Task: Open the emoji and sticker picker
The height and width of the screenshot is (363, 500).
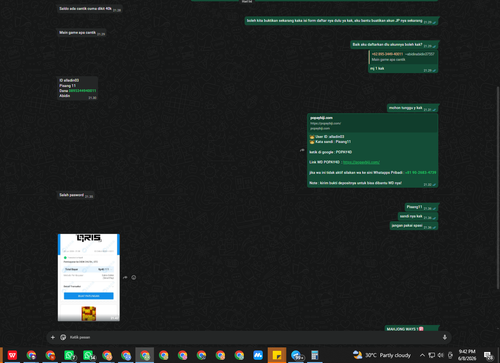Action: (63, 337)
